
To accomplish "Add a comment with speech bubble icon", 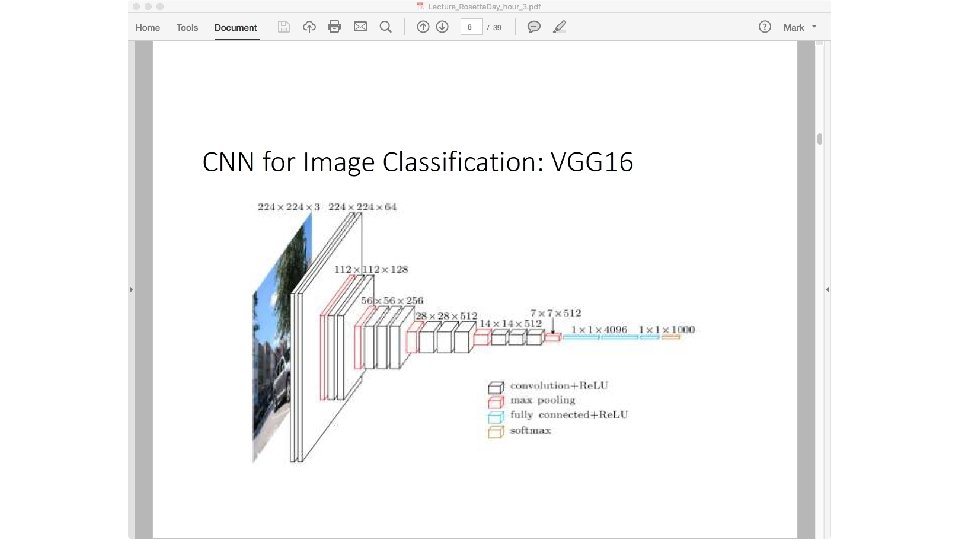I will click(x=534, y=27).
